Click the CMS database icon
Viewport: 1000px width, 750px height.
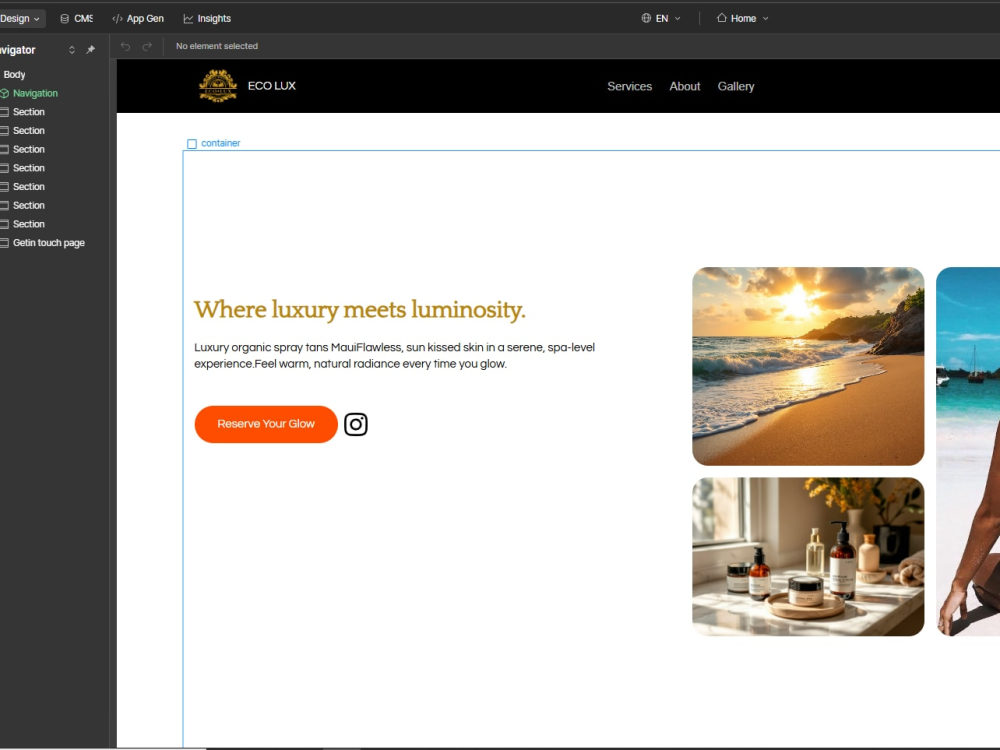coord(64,18)
